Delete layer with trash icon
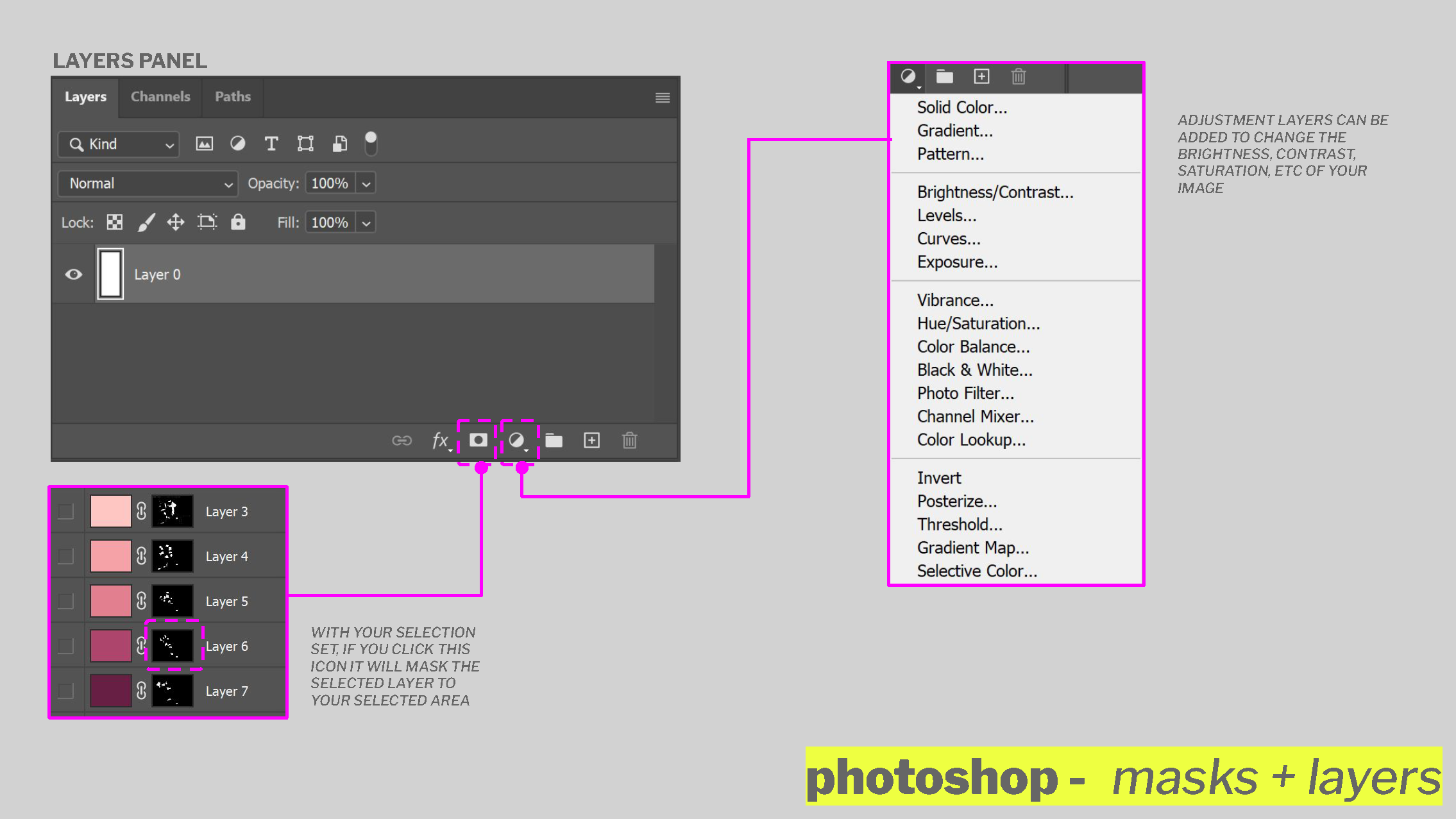 [x=629, y=441]
